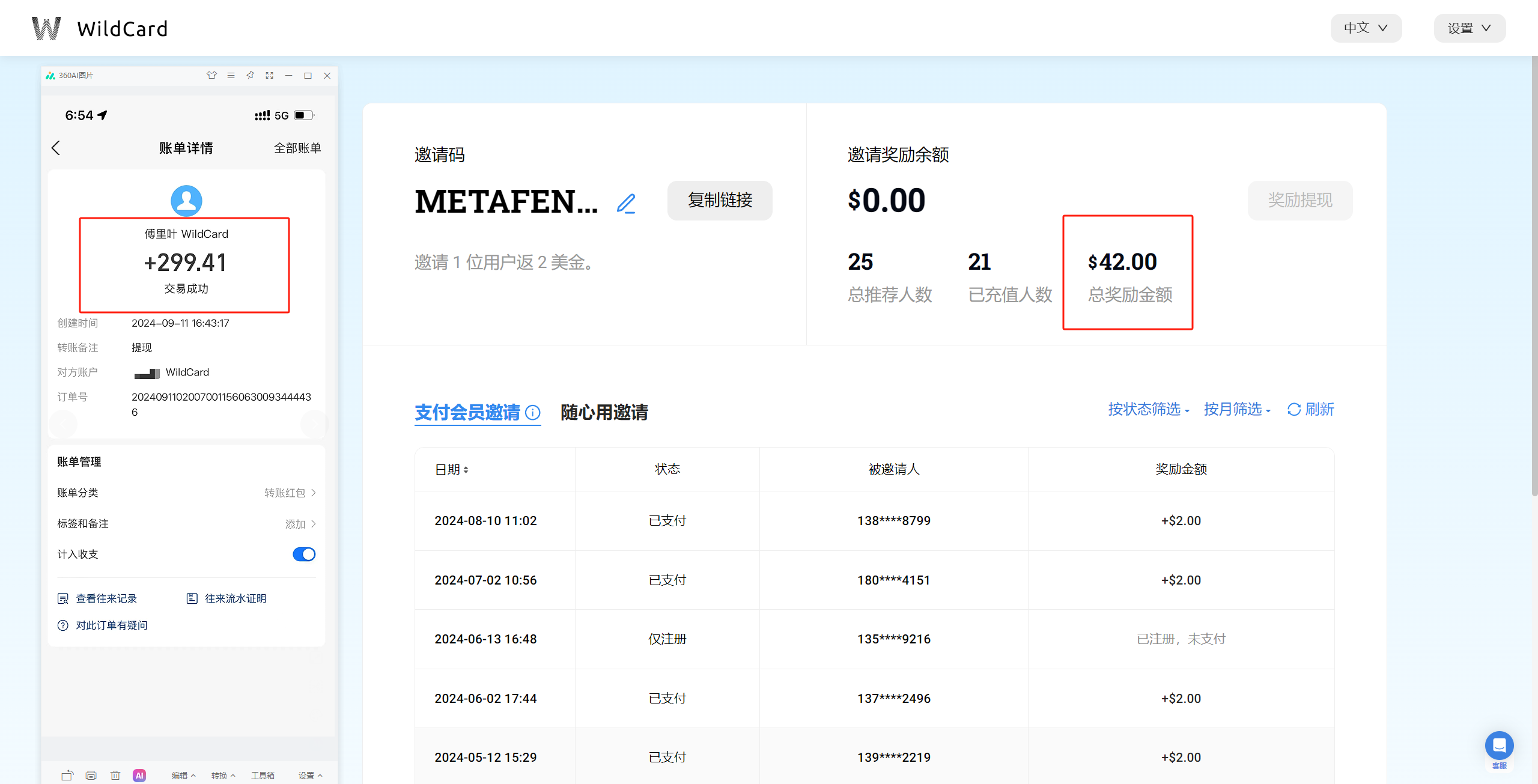This screenshot has height=784, width=1538.
Task: Click the info icon beside 支付会员邀请
Action: coord(532,412)
